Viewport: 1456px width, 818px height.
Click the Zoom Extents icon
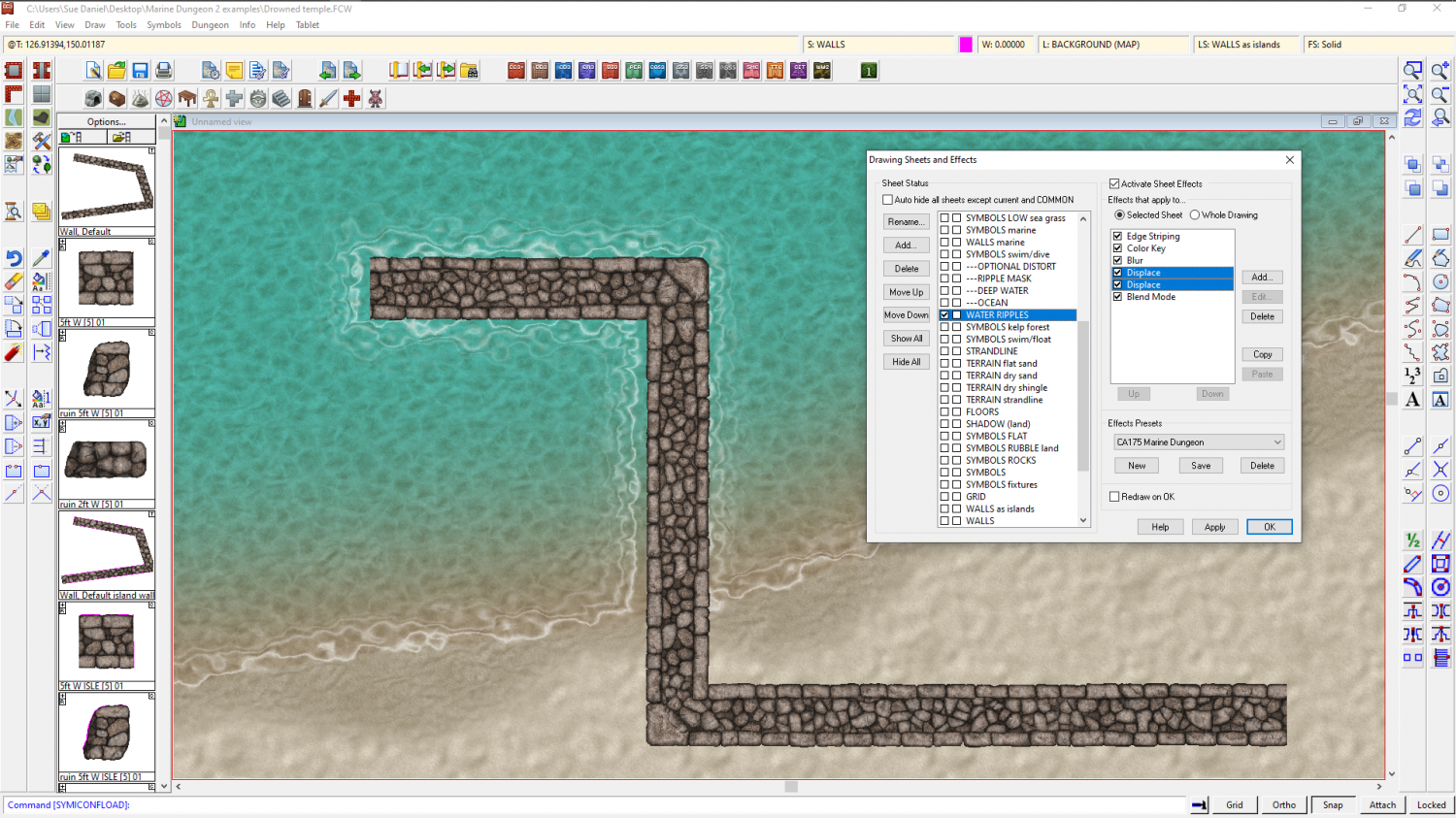click(1413, 94)
